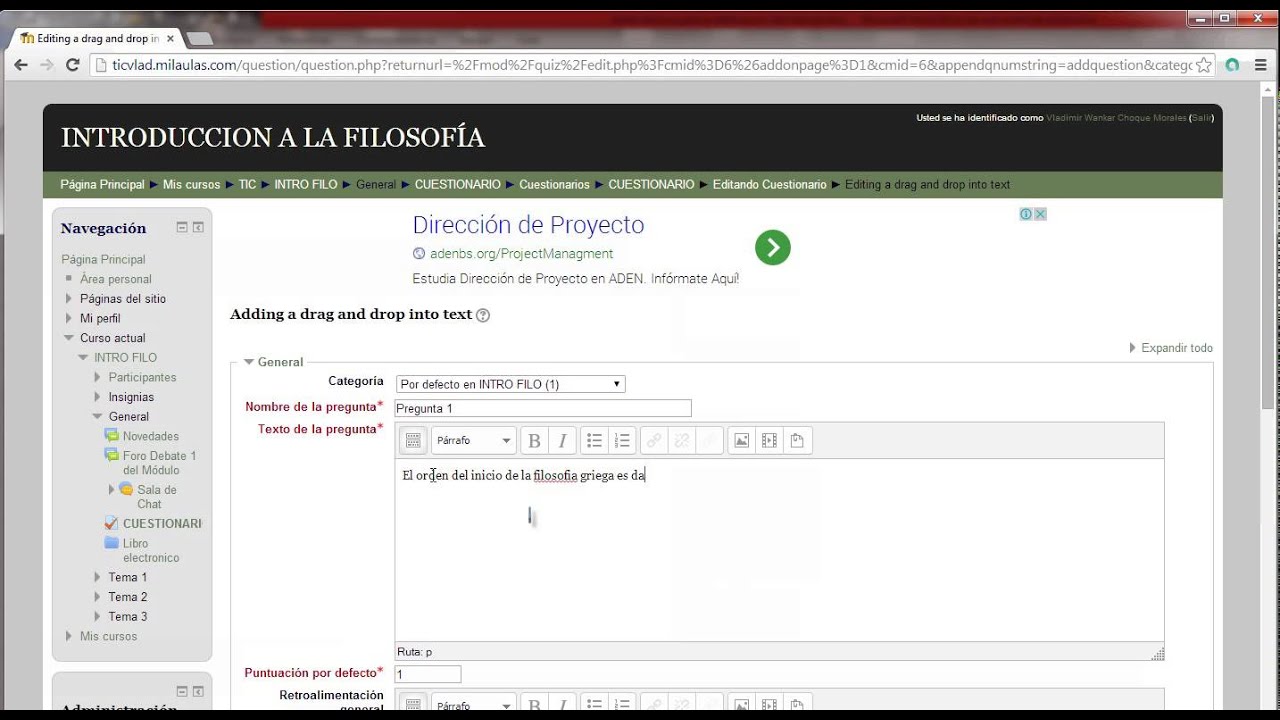The height and width of the screenshot is (720, 1280).
Task: Click the green arrow in the advertisement
Action: pos(773,247)
